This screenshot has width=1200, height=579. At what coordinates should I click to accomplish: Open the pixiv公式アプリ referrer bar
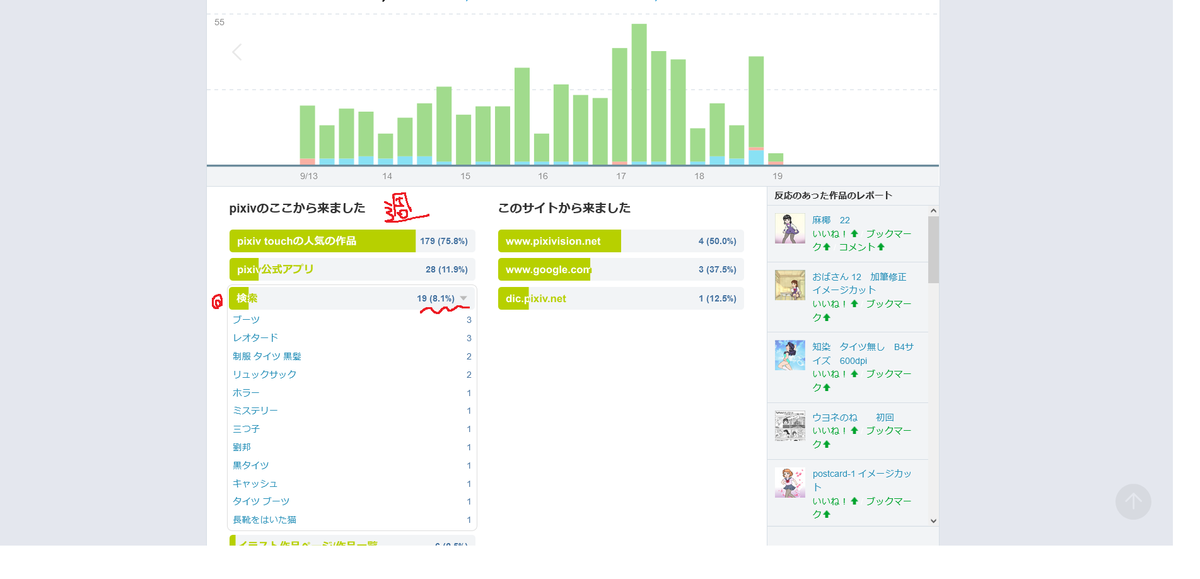[x=352, y=269]
